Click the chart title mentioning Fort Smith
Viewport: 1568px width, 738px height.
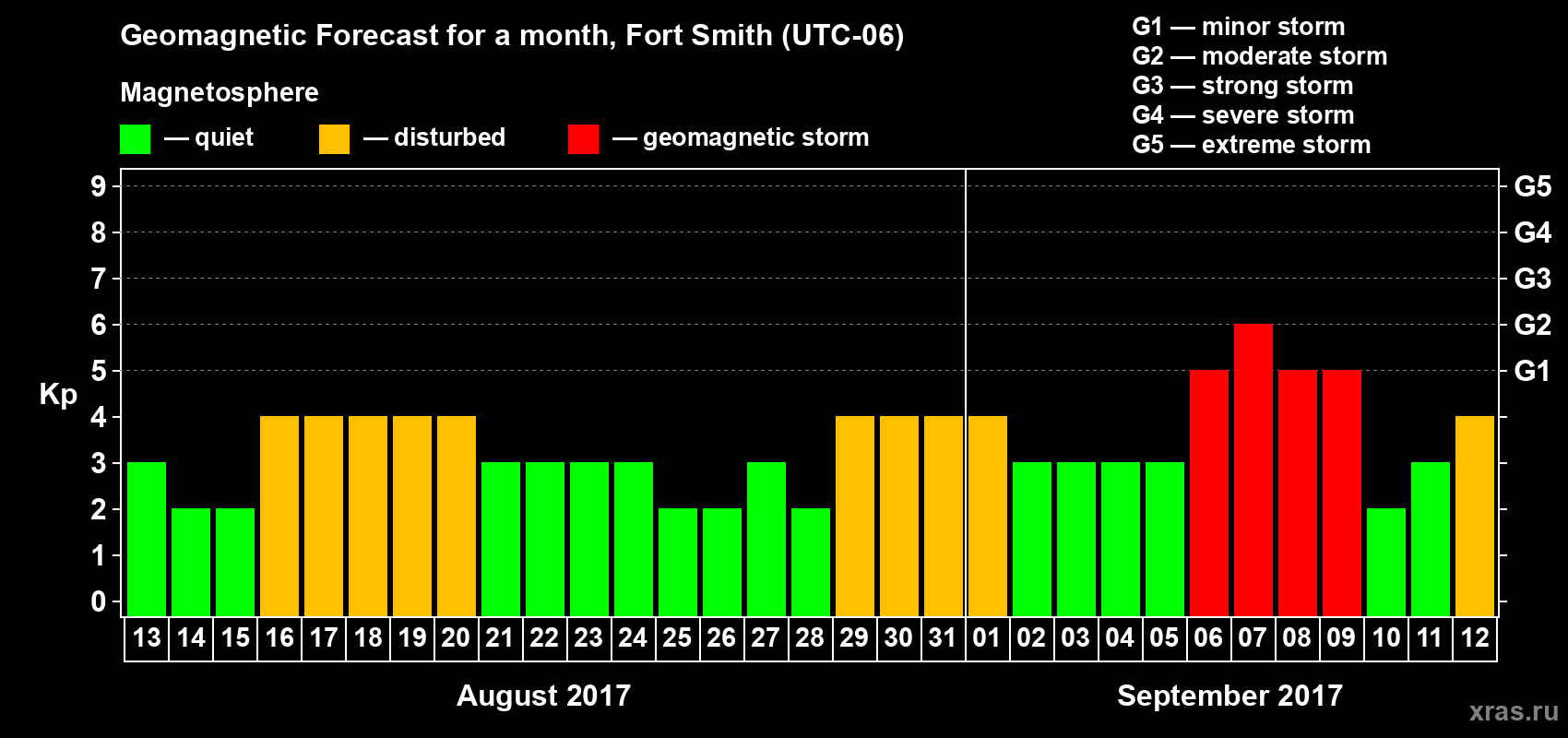[x=512, y=36]
